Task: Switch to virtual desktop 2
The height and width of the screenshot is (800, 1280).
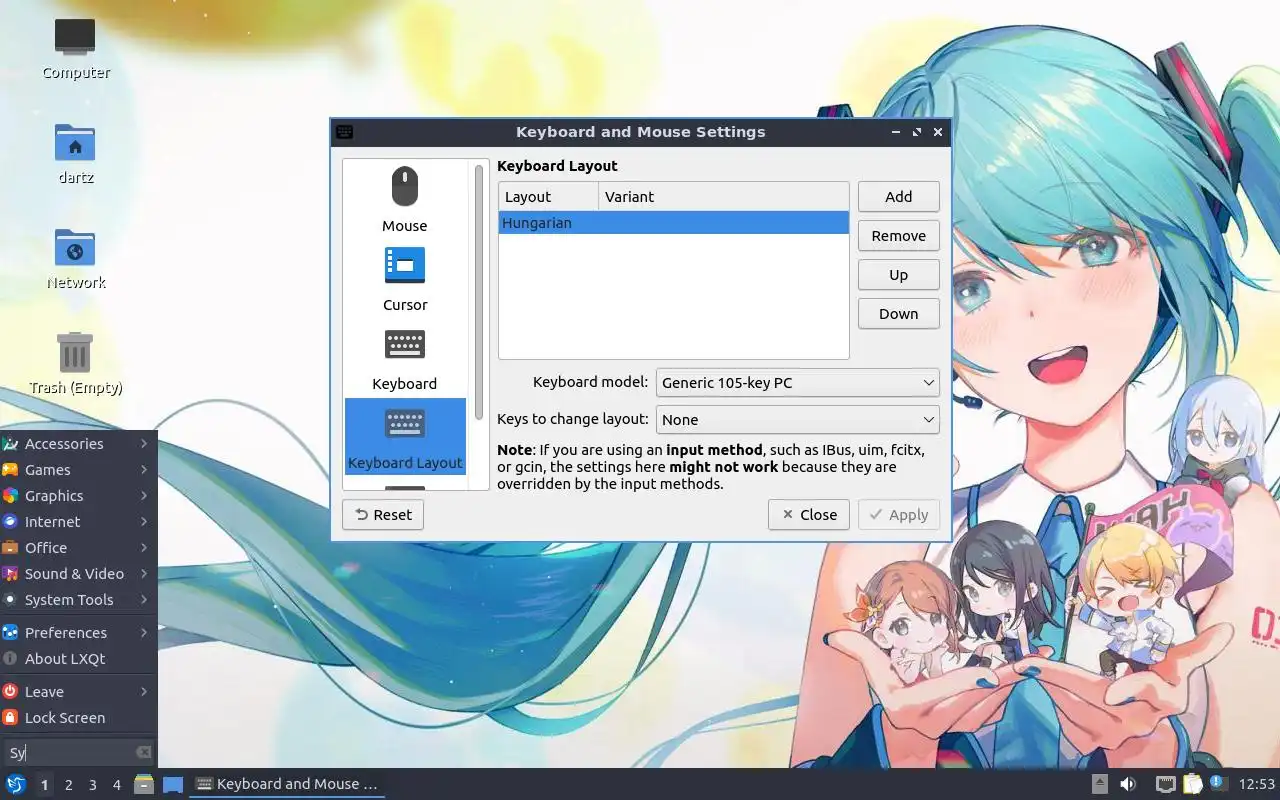Action: point(68,784)
